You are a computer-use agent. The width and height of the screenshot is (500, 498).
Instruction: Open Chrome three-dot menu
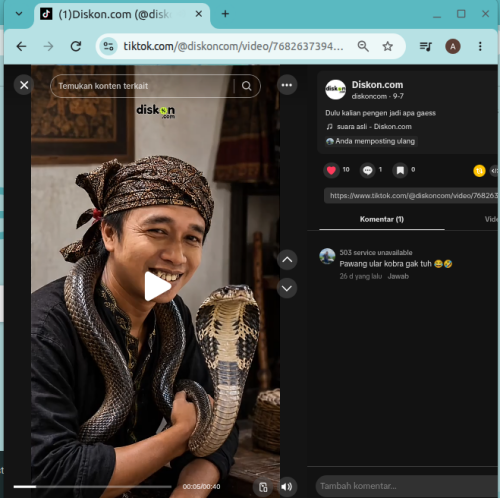pyautogui.click(x=480, y=46)
